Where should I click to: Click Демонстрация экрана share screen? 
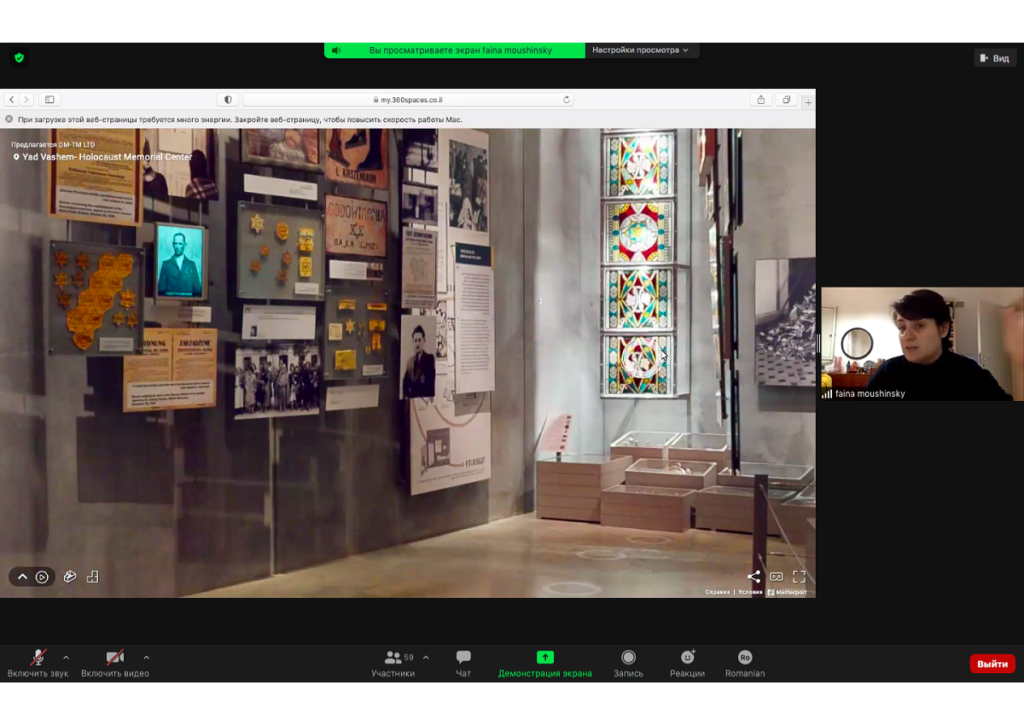545,663
